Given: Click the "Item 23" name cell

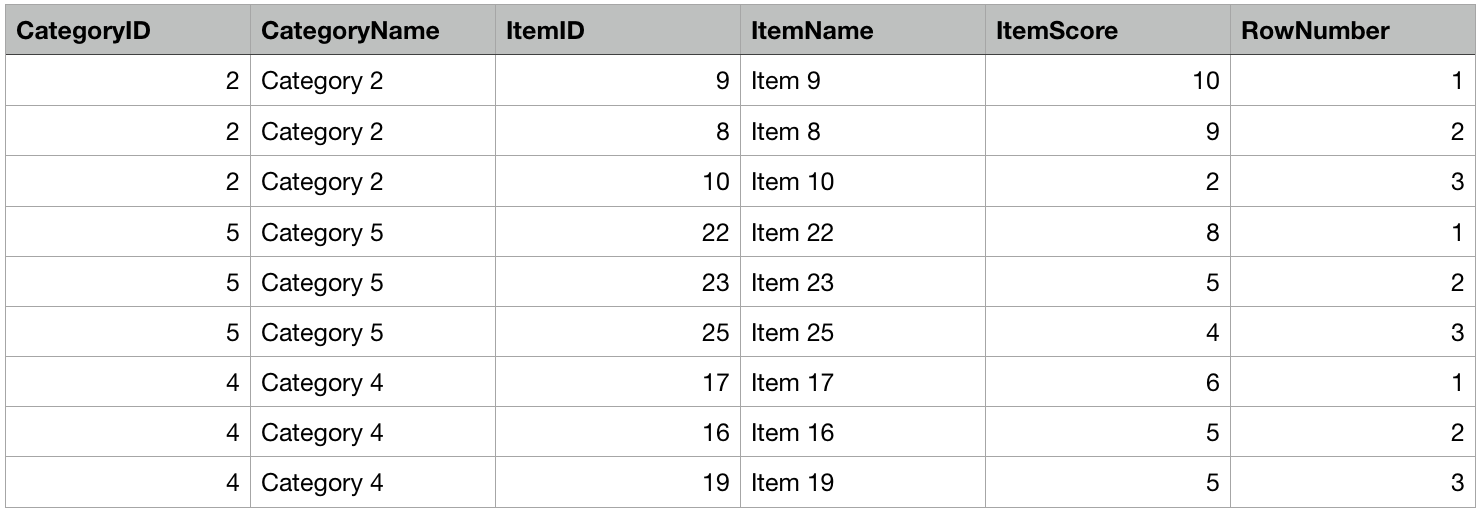Looking at the screenshot, I should 792,283.
